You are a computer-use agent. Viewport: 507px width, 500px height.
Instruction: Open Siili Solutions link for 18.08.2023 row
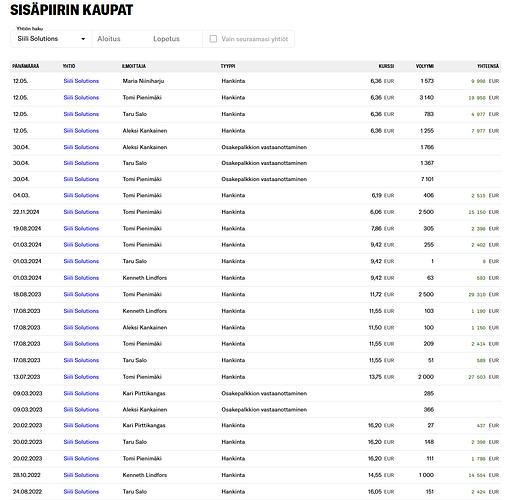81,294
